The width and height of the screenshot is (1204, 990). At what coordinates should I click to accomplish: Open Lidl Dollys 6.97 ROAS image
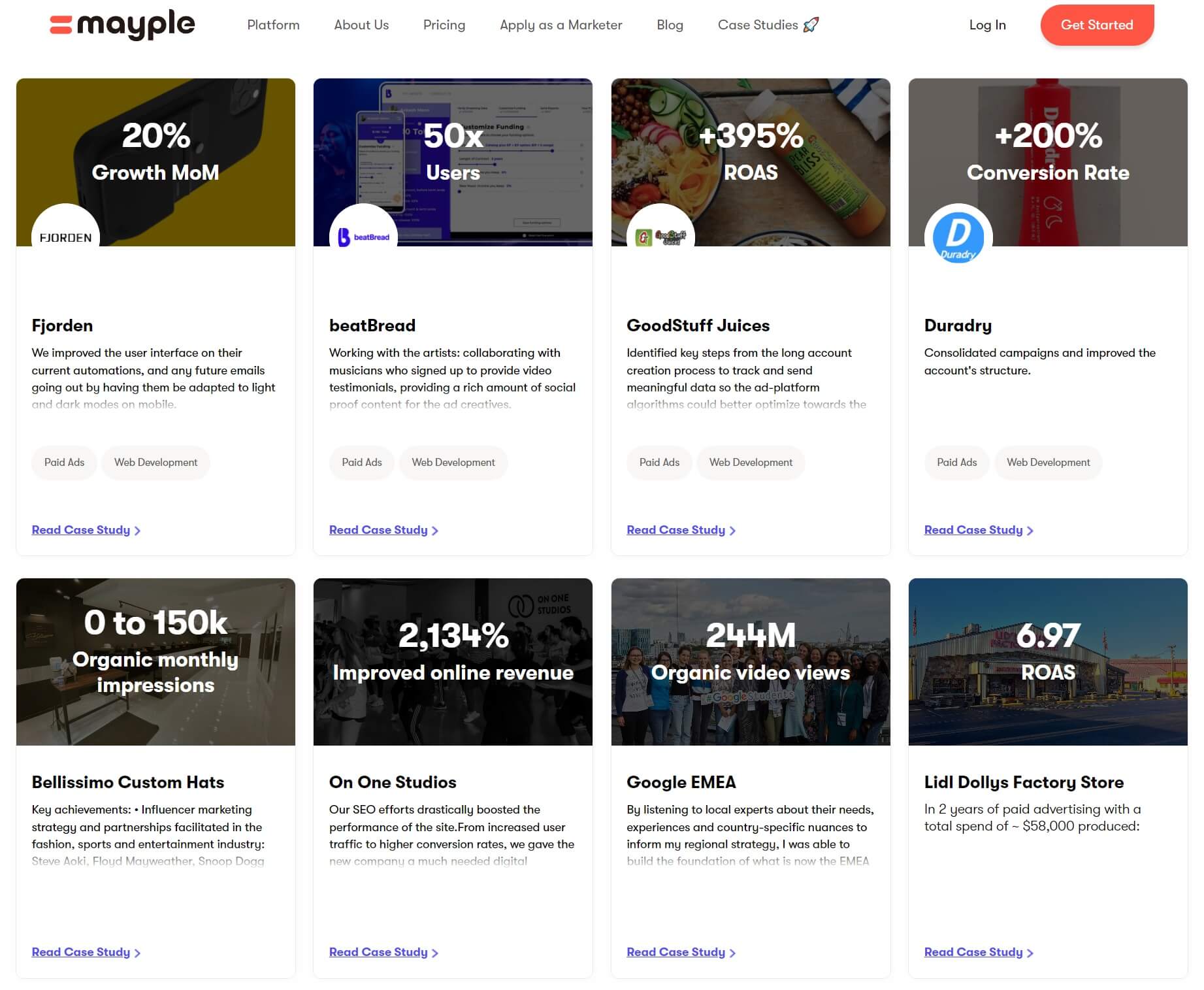[x=1048, y=661]
